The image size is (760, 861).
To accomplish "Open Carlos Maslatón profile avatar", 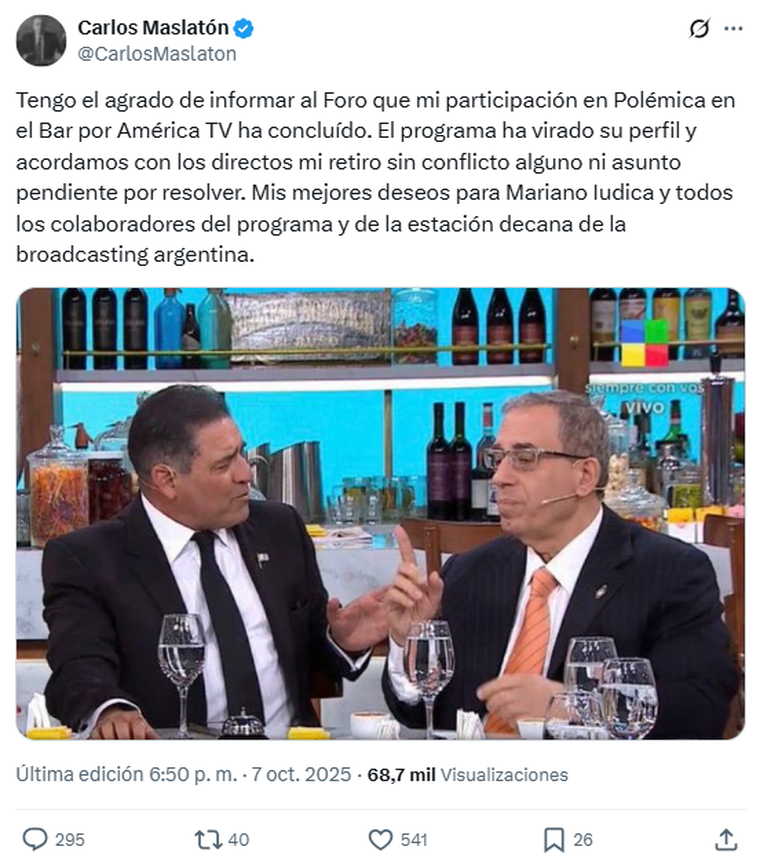I will 41,41.
